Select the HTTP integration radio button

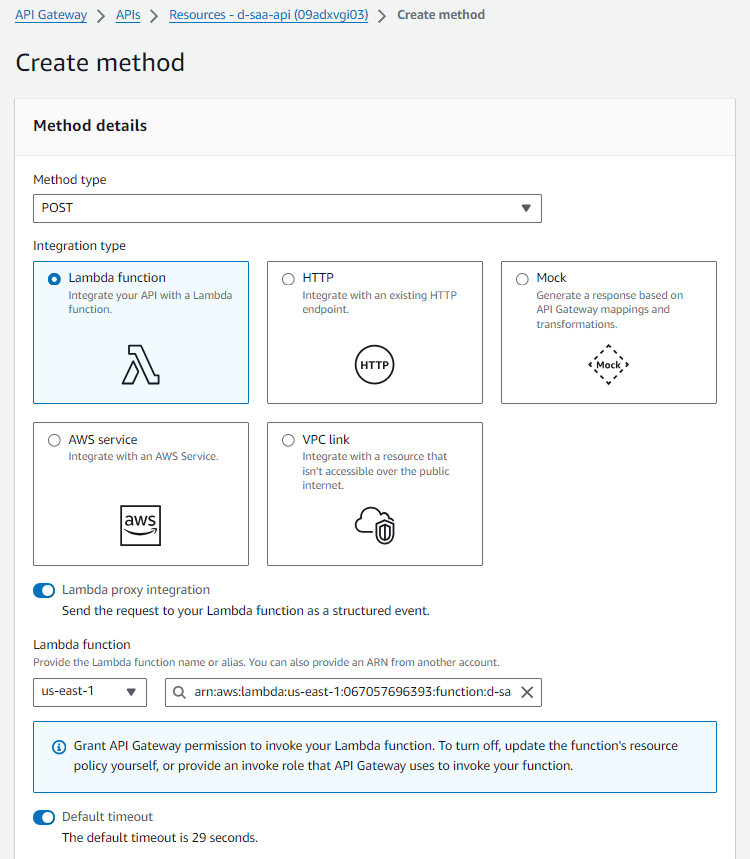[x=288, y=279]
